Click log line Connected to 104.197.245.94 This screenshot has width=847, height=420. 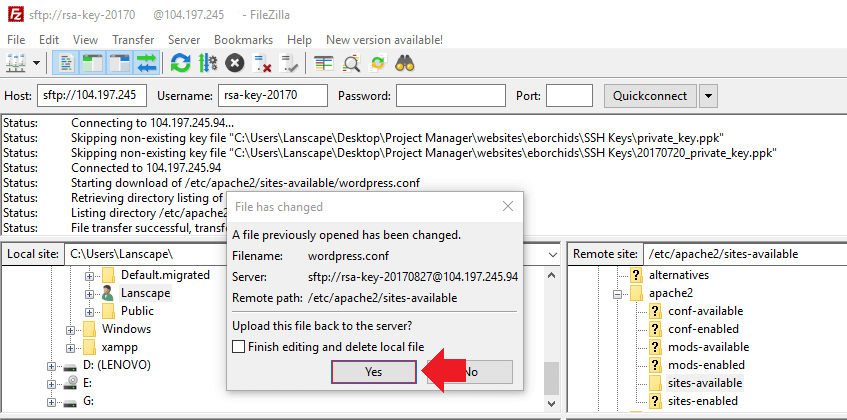[146, 167]
